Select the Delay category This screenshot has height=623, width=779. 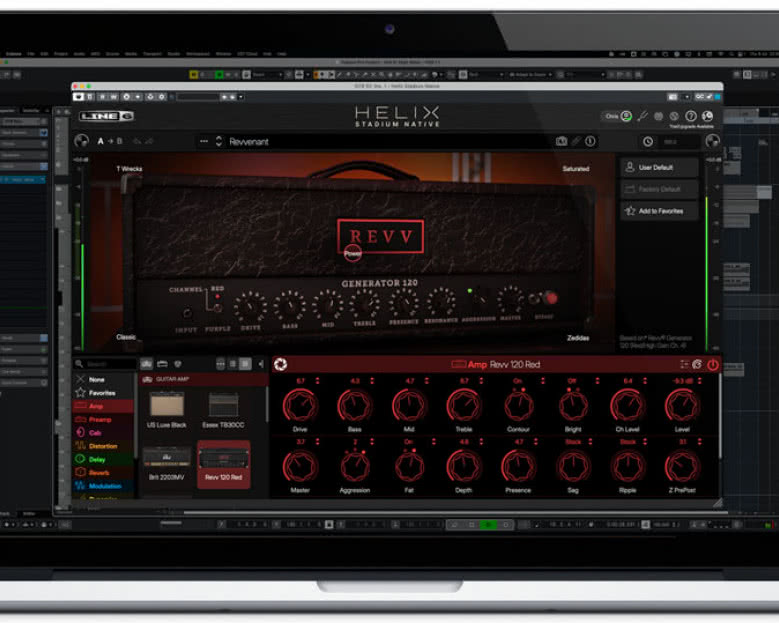[x=103, y=460]
